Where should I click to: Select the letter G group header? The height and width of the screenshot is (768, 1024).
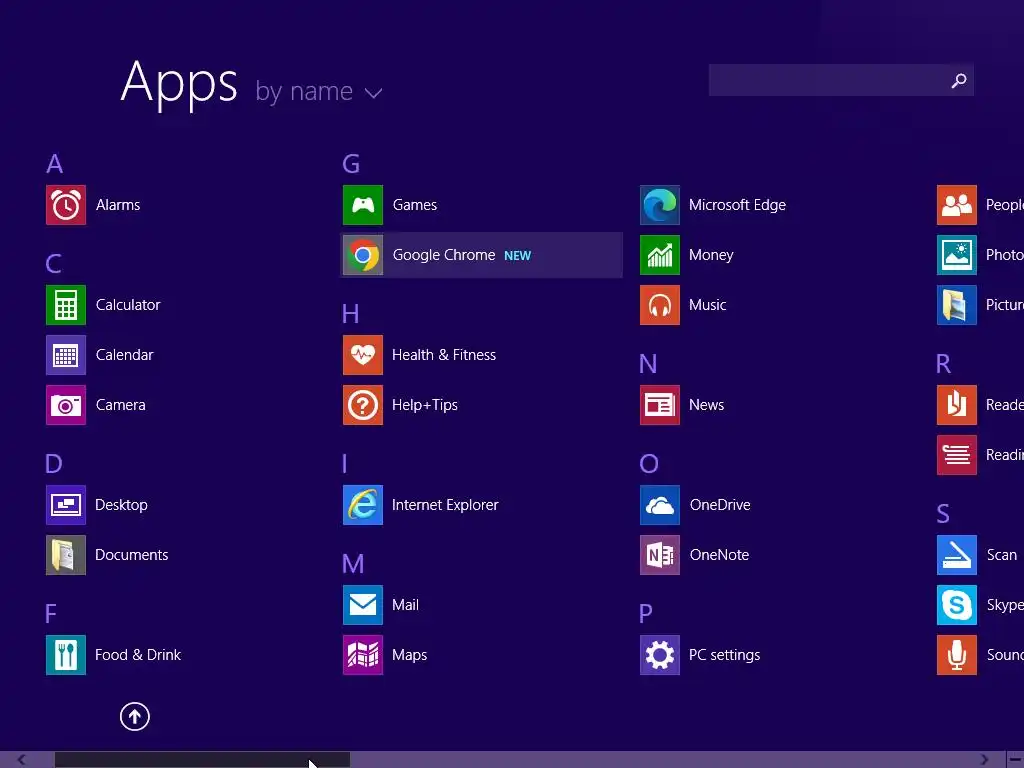click(x=351, y=164)
